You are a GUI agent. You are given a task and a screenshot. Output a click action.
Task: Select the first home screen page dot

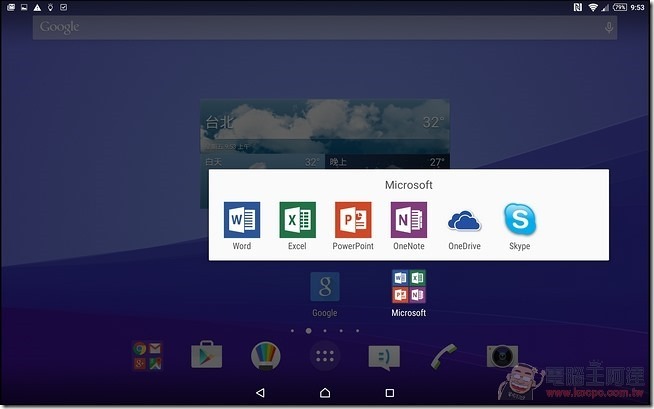pyautogui.click(x=292, y=331)
